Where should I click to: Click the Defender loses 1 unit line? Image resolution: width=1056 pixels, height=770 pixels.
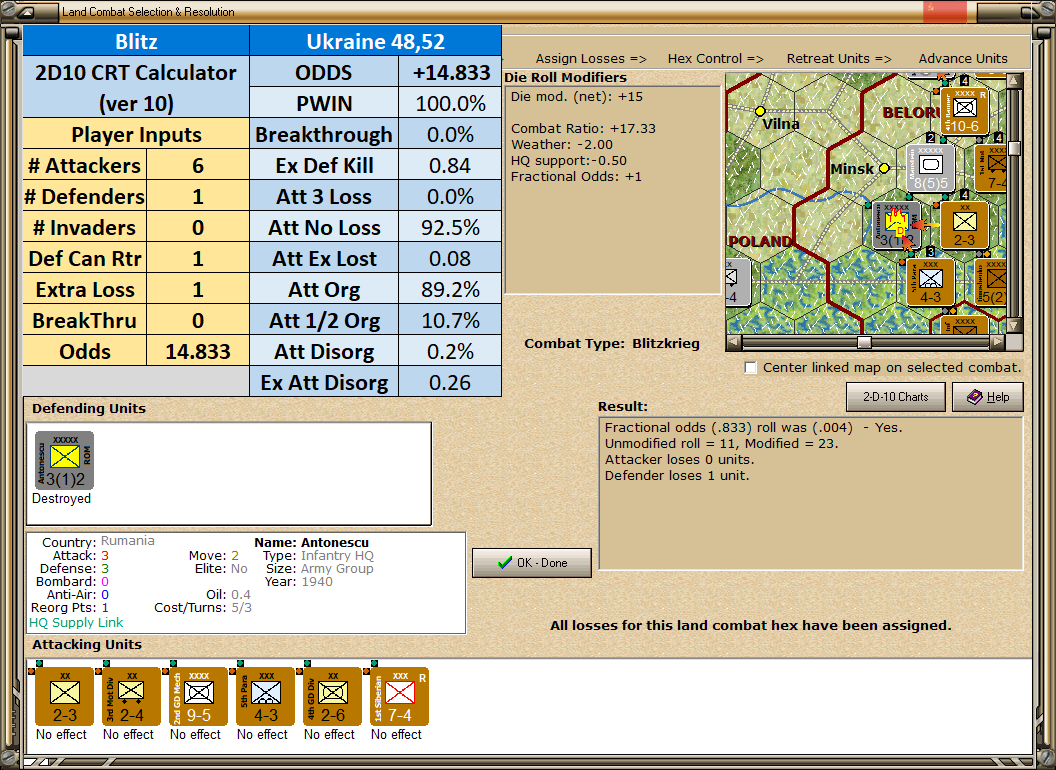(x=677, y=476)
